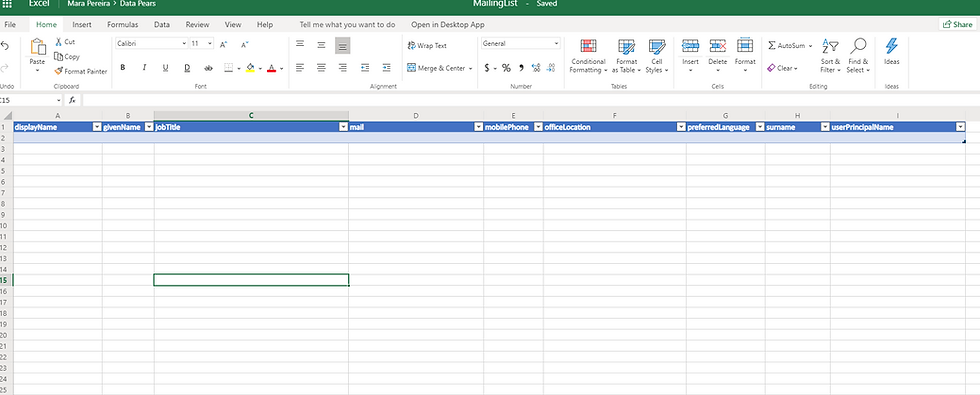Open the borders dropdown arrow

[239, 68]
